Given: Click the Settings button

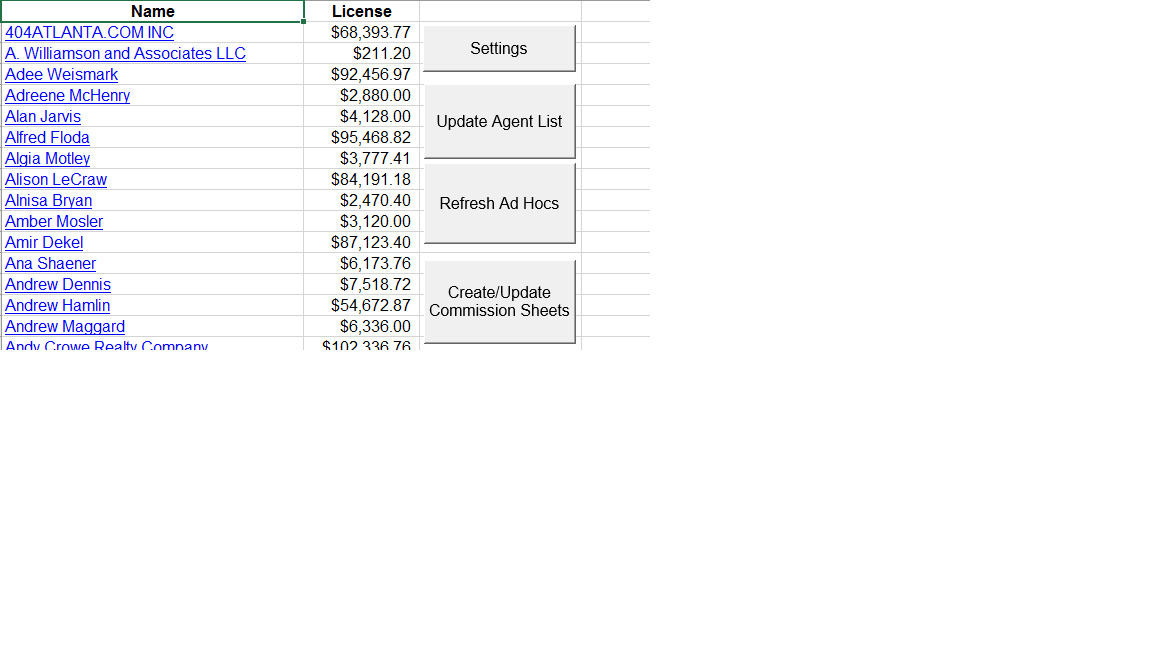Looking at the screenshot, I should [499, 48].
